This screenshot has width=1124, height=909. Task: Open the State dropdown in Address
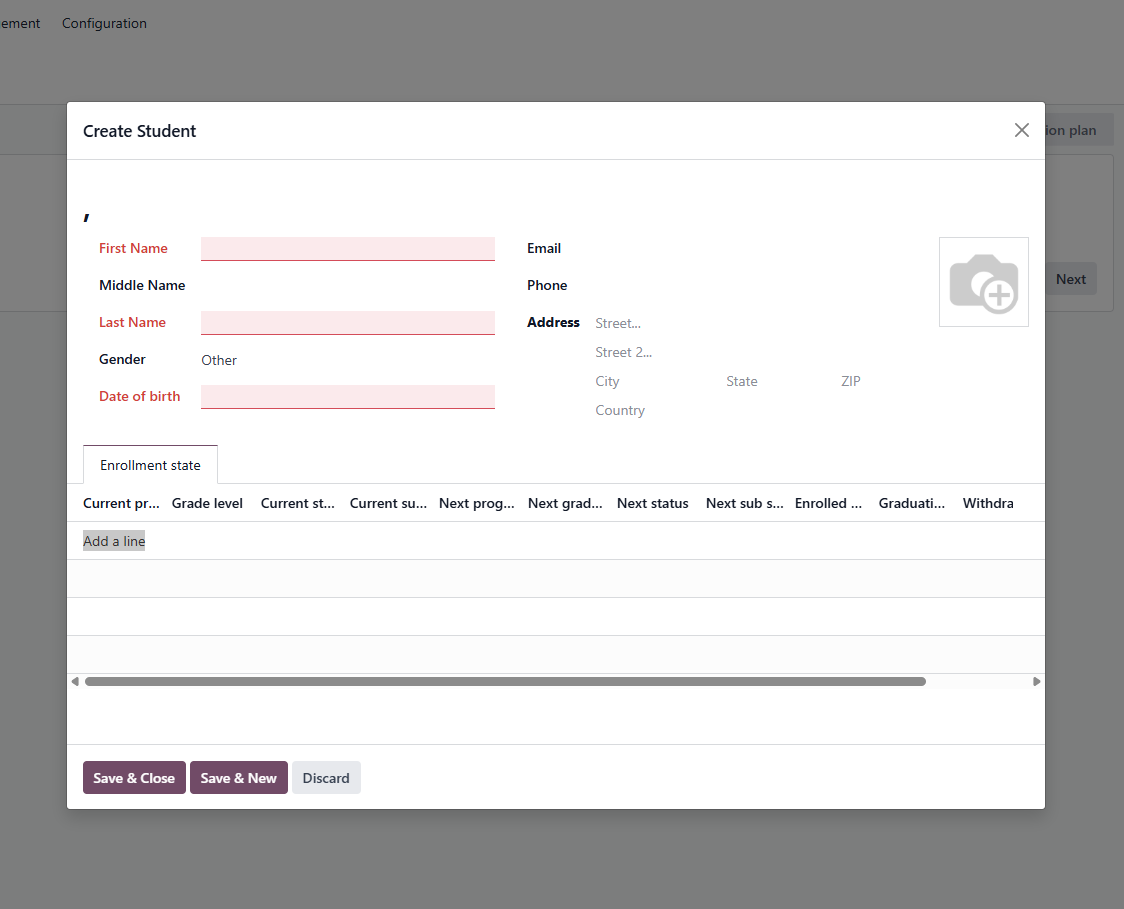tap(776, 381)
